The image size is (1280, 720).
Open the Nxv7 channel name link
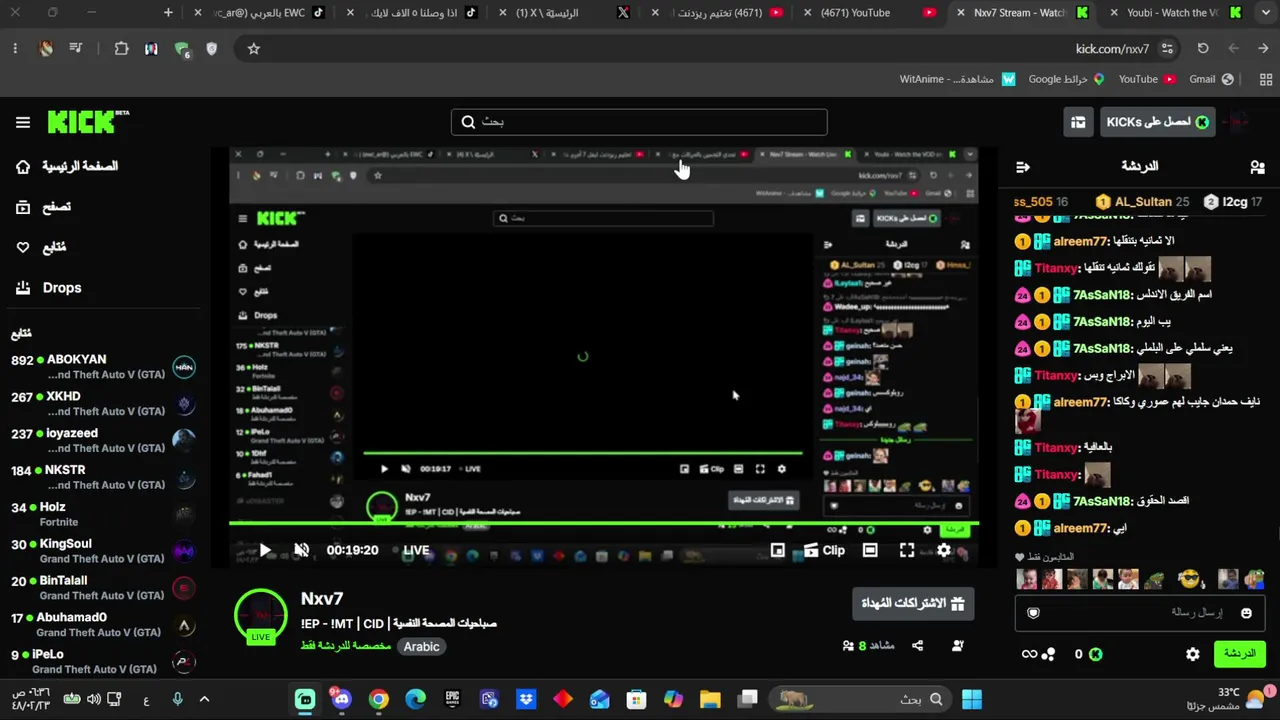click(x=322, y=598)
